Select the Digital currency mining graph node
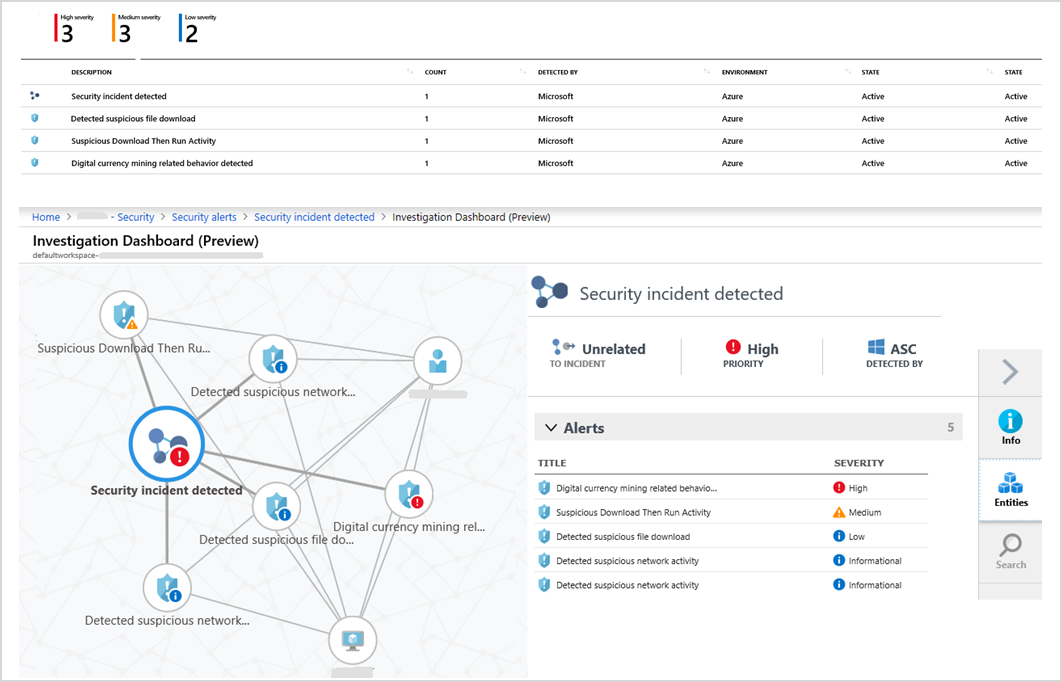This screenshot has height=682, width=1062. click(409, 493)
